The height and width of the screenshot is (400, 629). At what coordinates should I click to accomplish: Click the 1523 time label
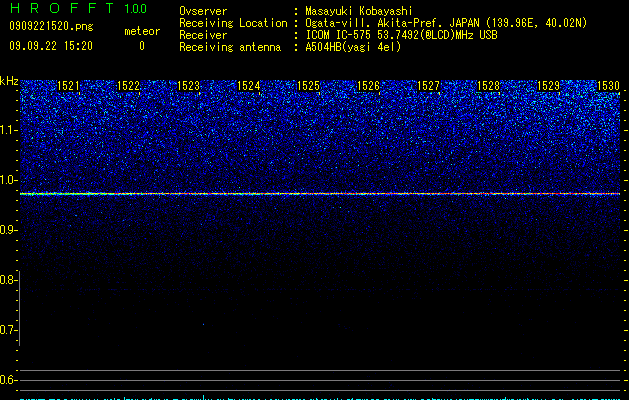188,86
